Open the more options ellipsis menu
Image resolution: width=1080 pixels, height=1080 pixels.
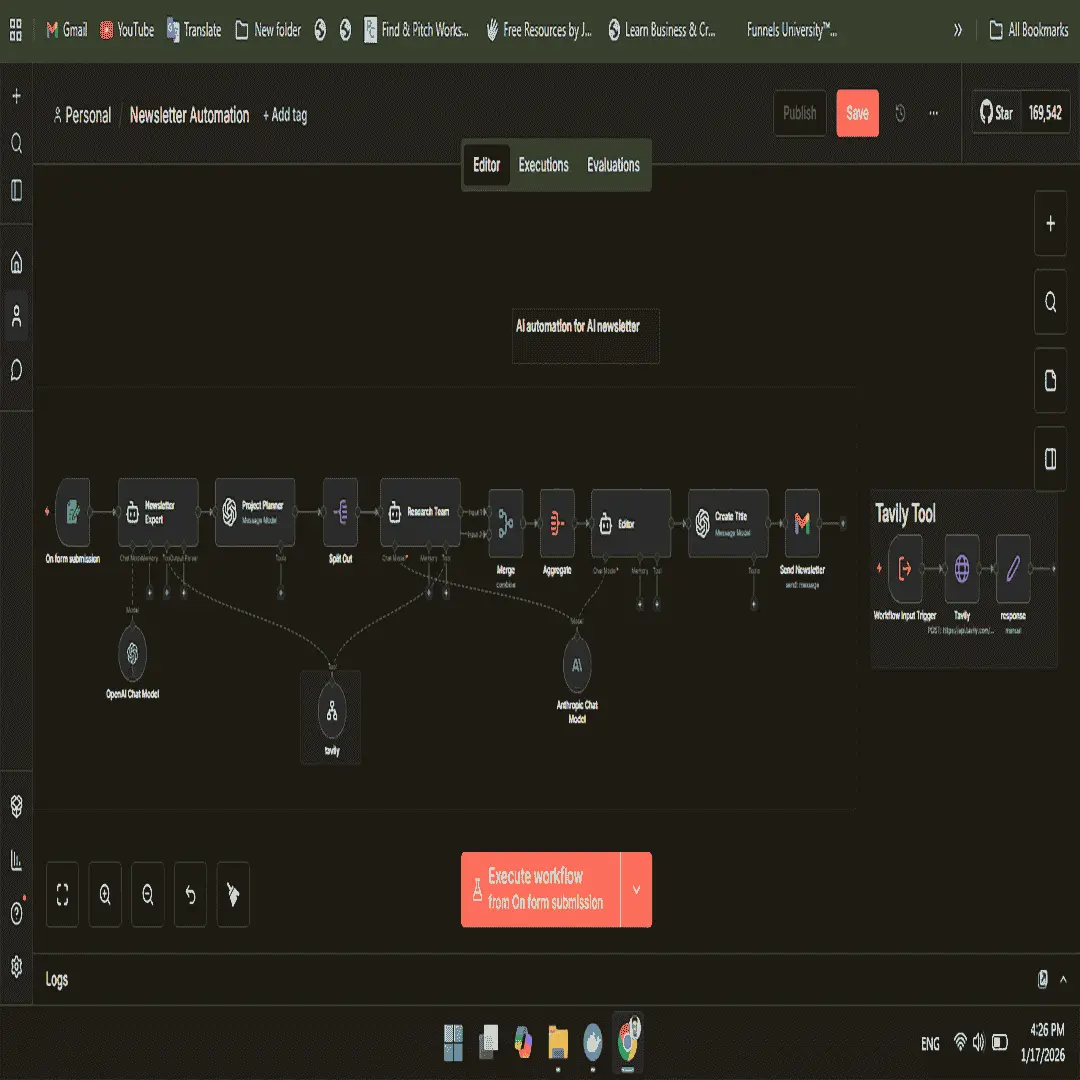pos(933,113)
